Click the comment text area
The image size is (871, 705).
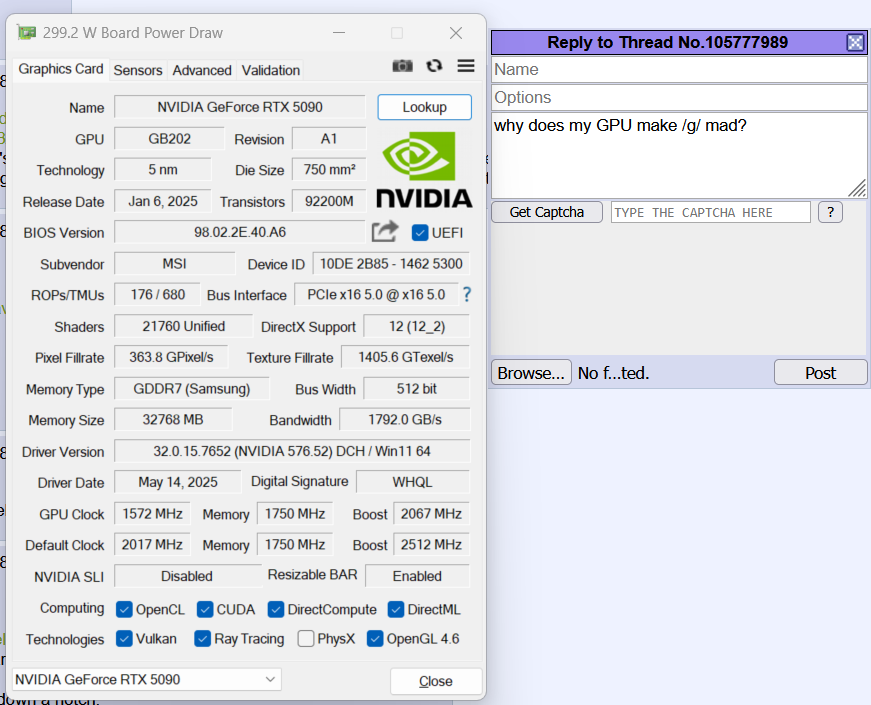click(679, 156)
